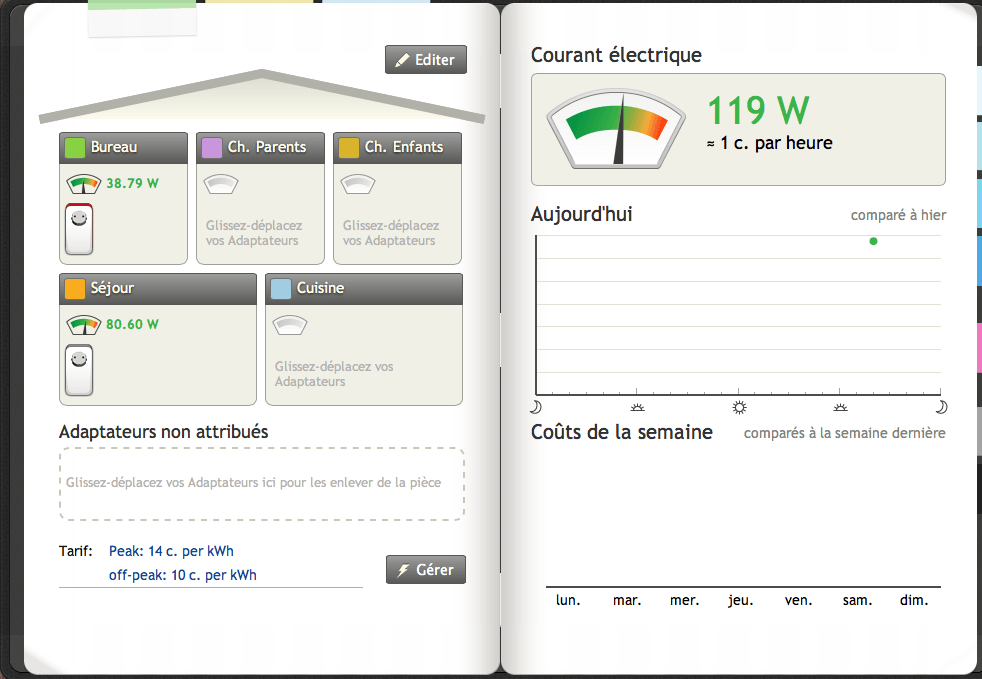Viewport: 982px width, 679px height.
Task: Click the yellow Ch. Enfants color swatch
Action: tap(349, 148)
